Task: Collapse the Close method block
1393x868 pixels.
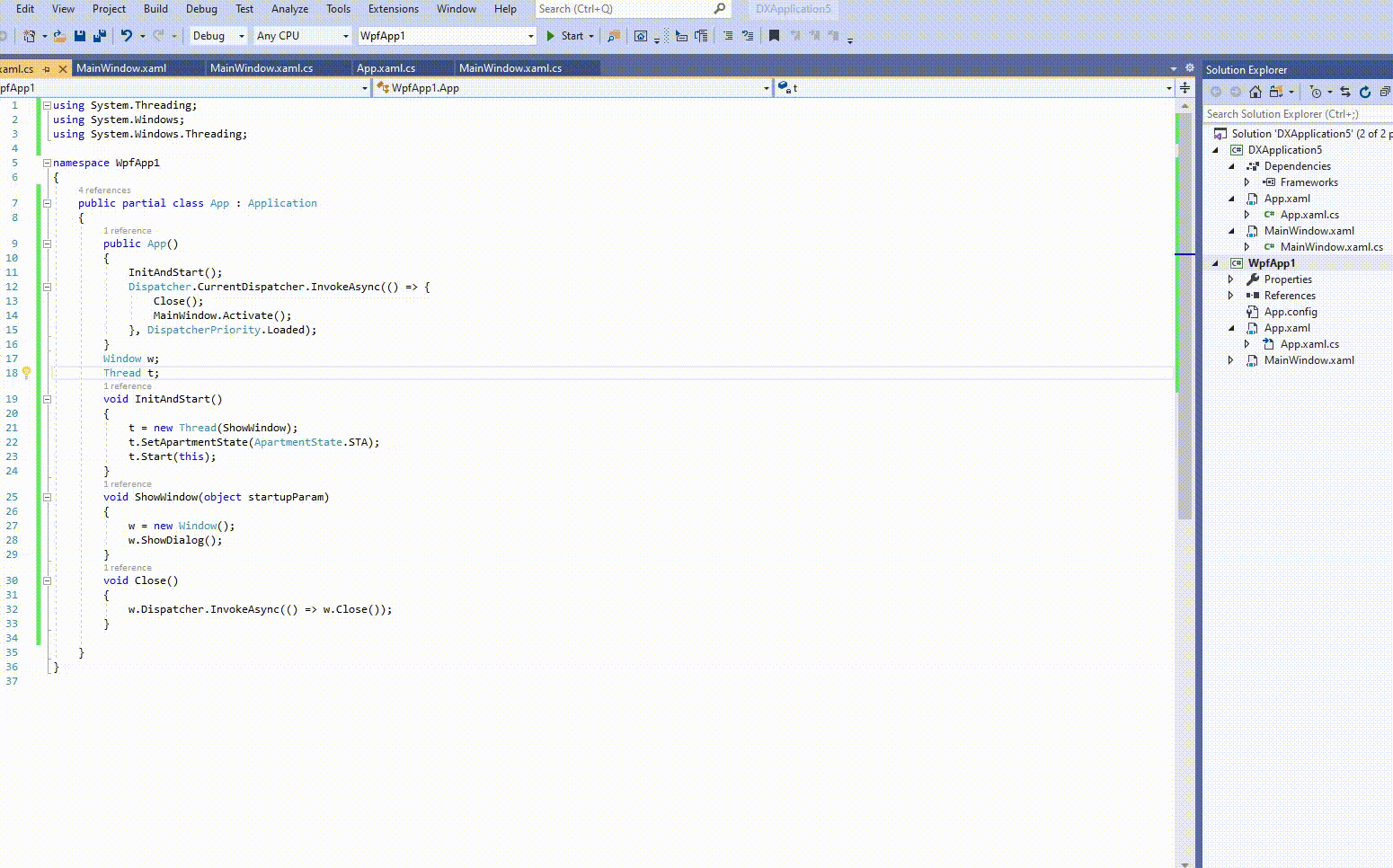Action: click(x=47, y=580)
